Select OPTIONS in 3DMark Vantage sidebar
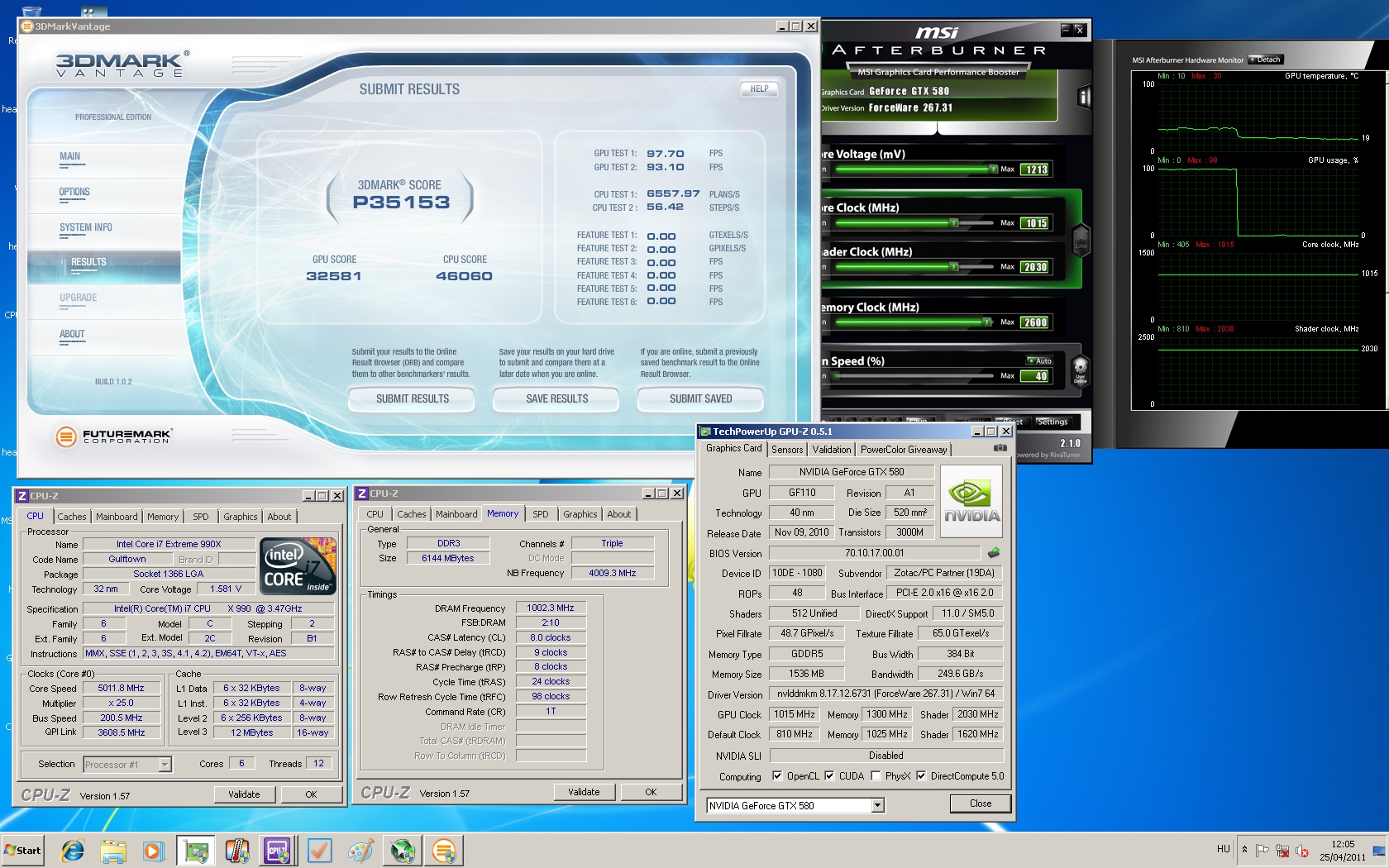1389x868 pixels. 74,192
